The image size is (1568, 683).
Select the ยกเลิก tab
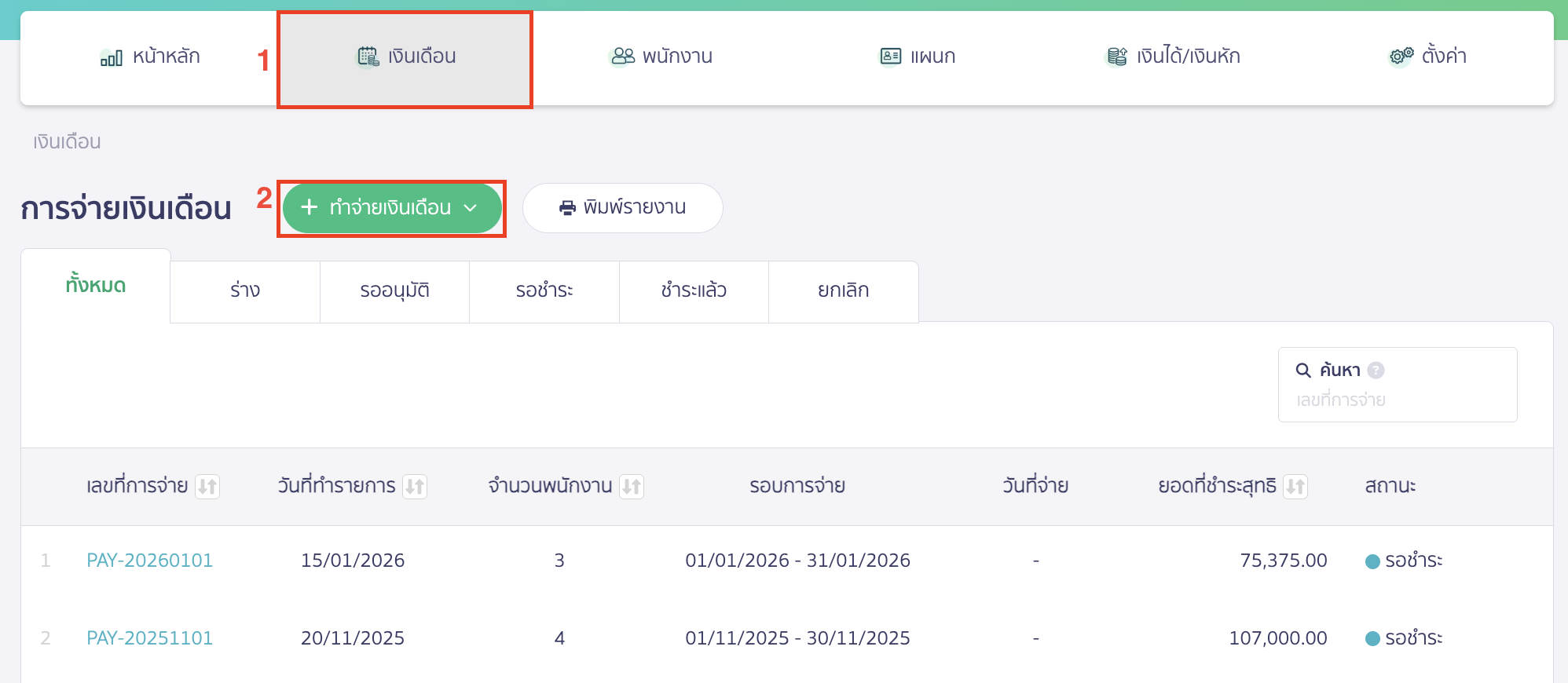[843, 291]
